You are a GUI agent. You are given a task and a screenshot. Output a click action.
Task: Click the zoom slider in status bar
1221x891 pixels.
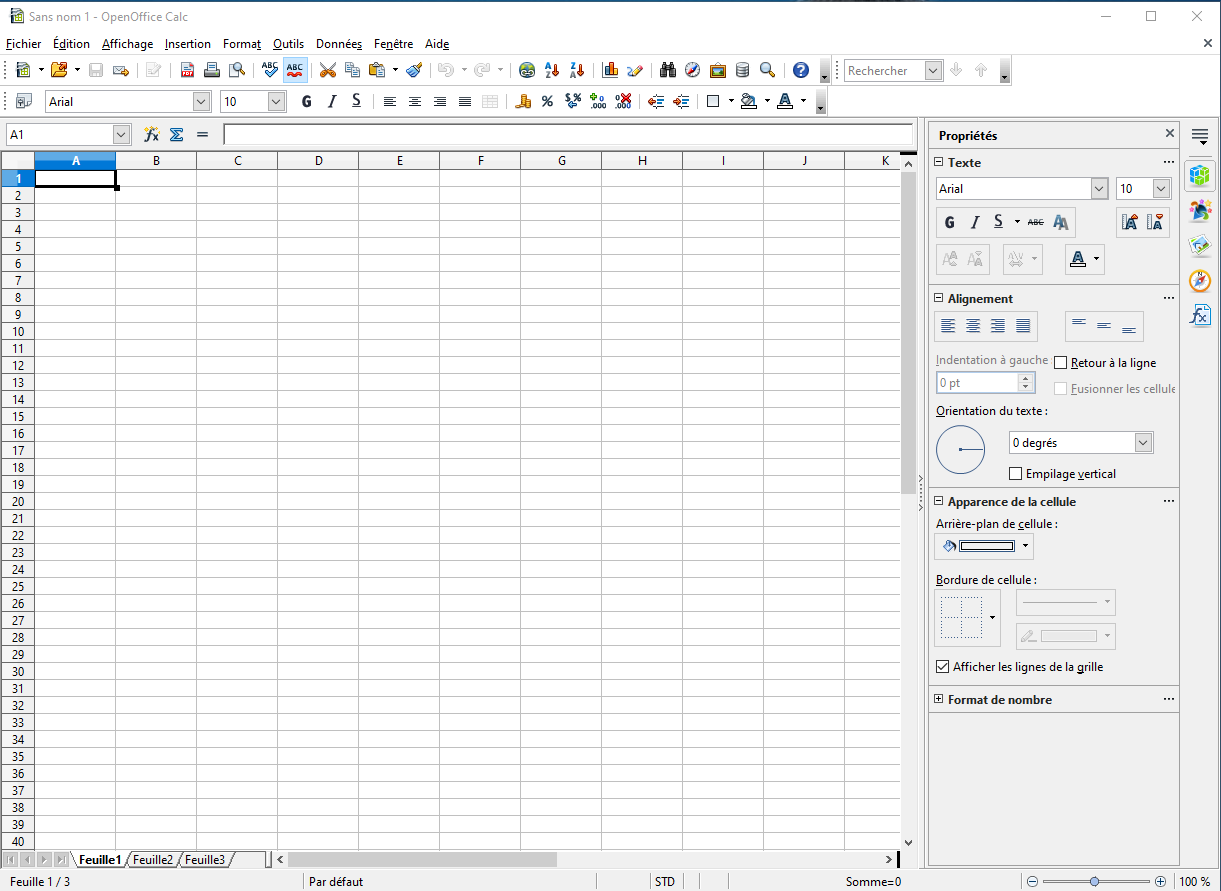(x=1095, y=882)
